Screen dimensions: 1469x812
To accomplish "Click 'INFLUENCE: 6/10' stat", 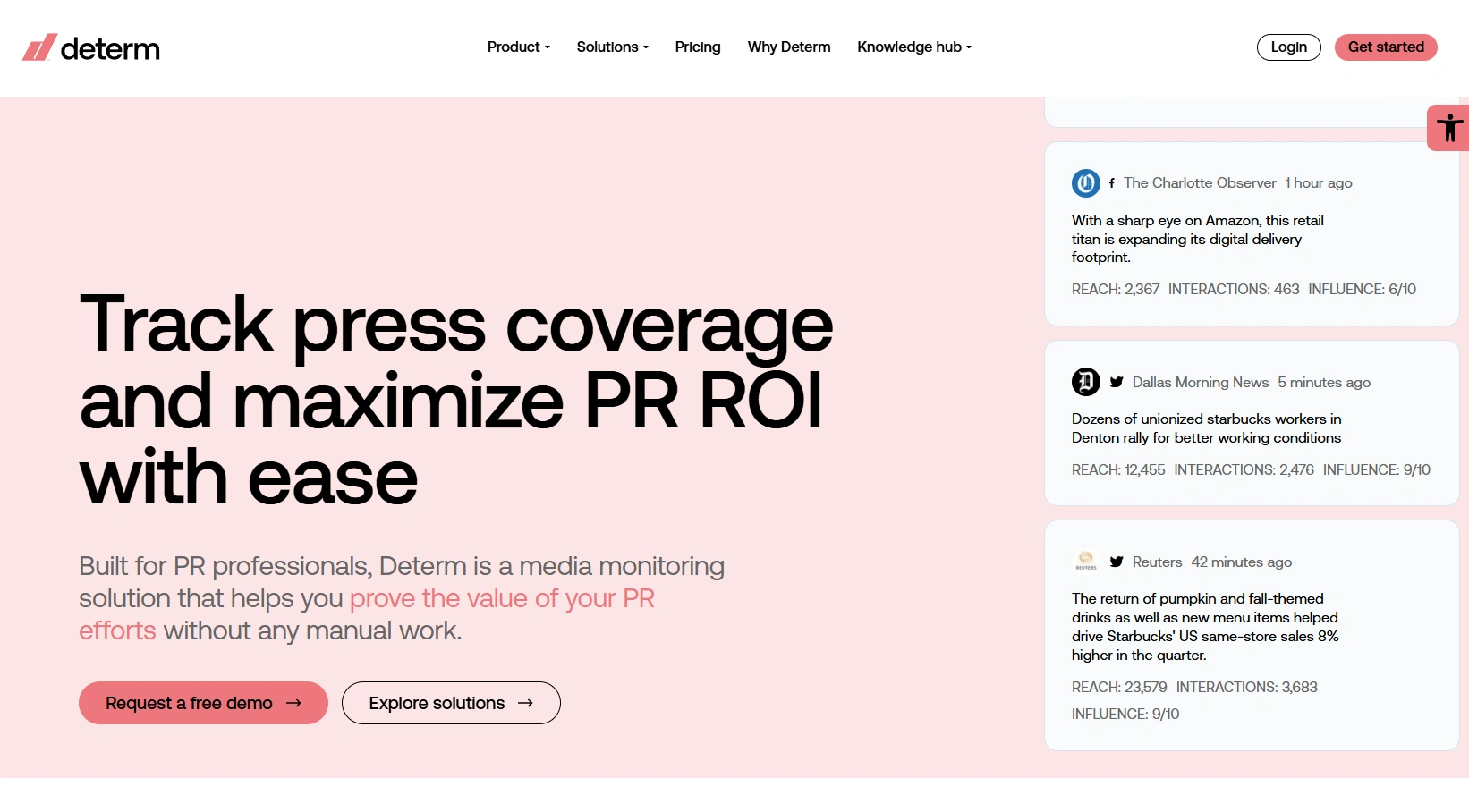I will pos(1363,290).
